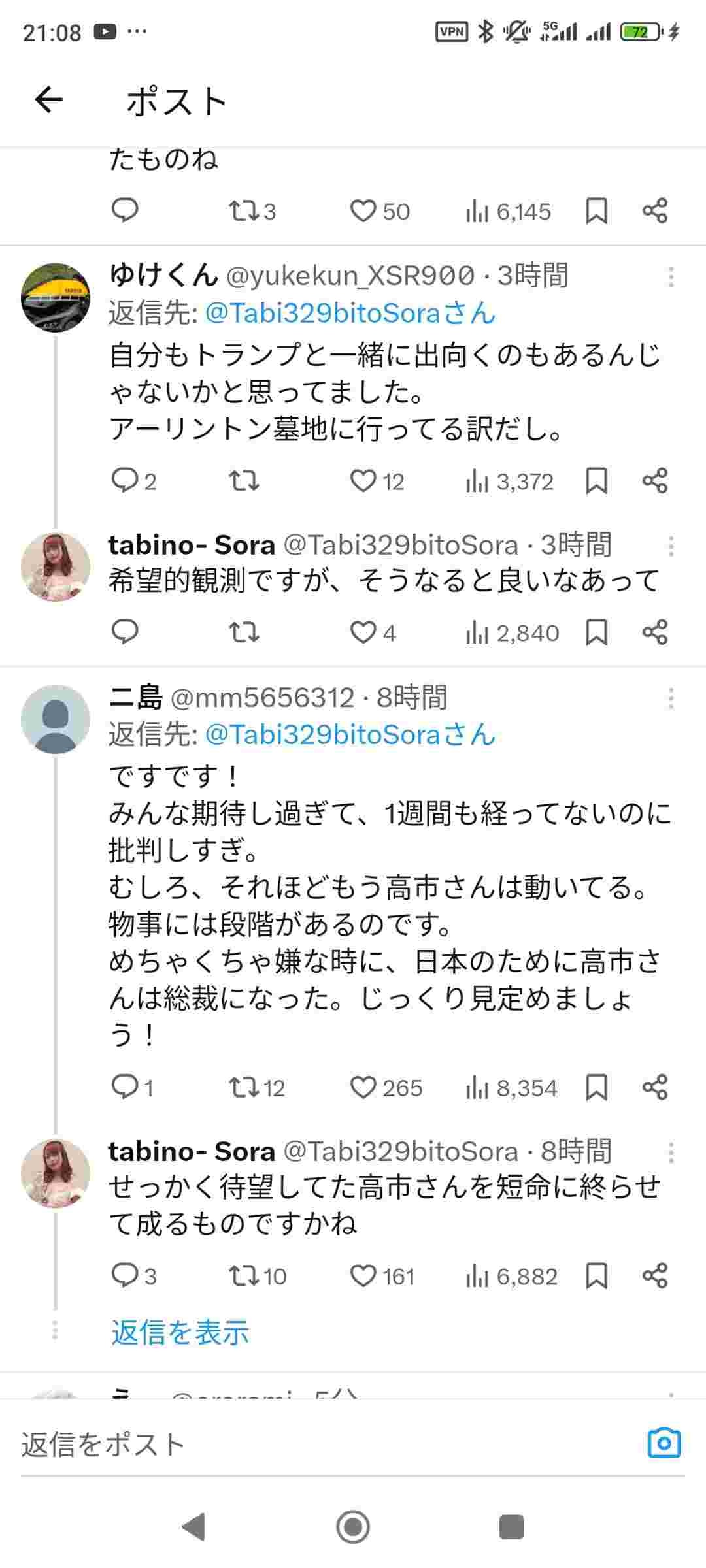Open 二島's default profile avatar
The image size is (706, 1568).
point(56,719)
